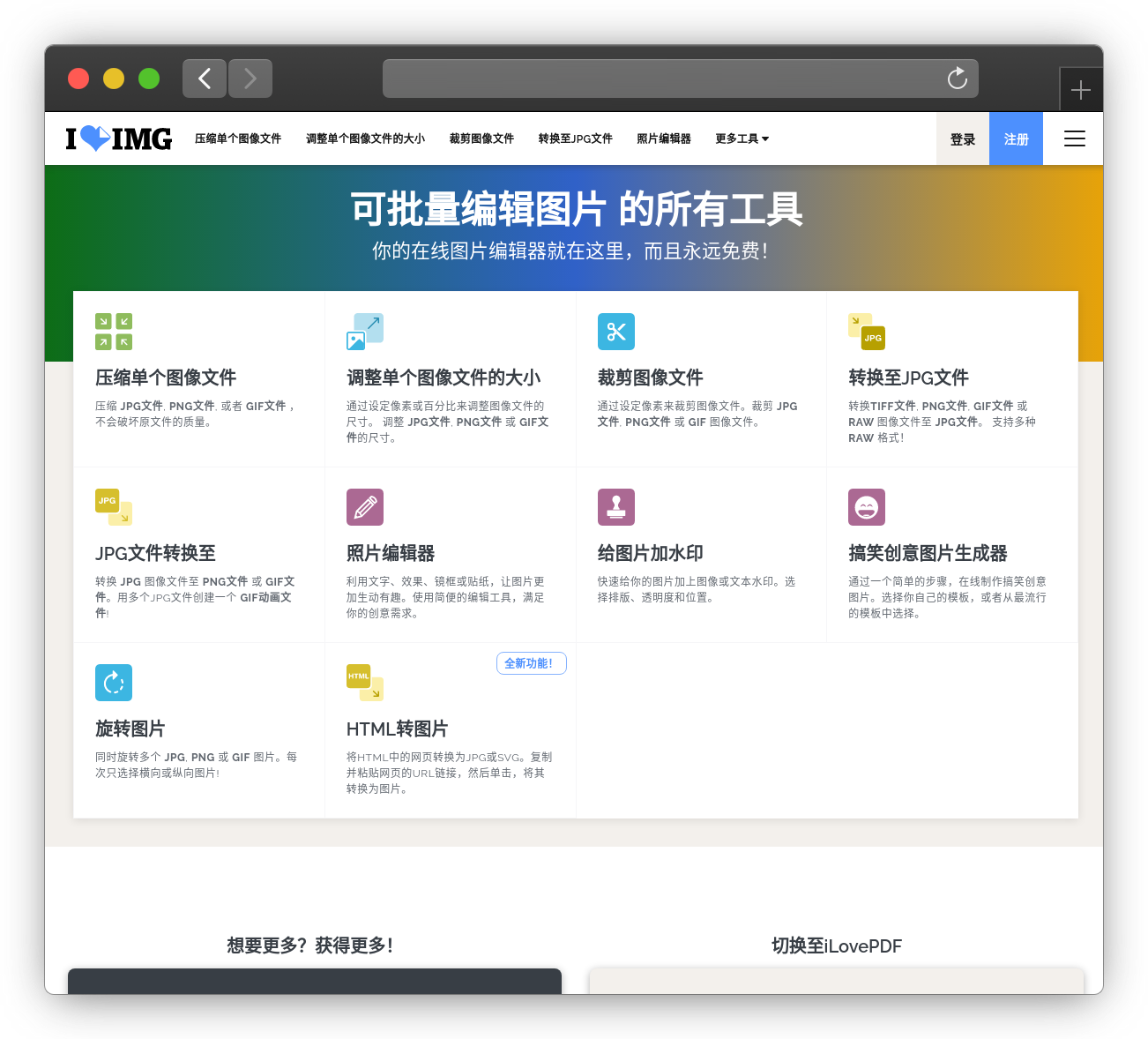Viewport: 1148px width, 1039px height.
Task: Select 裁剪图像文件 in the navigation bar
Action: [x=481, y=138]
